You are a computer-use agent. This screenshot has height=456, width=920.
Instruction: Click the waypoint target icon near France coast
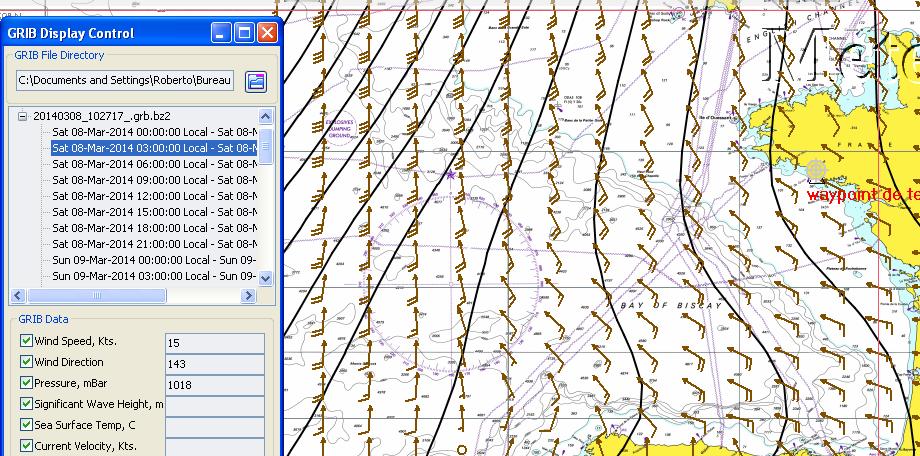coord(816,170)
